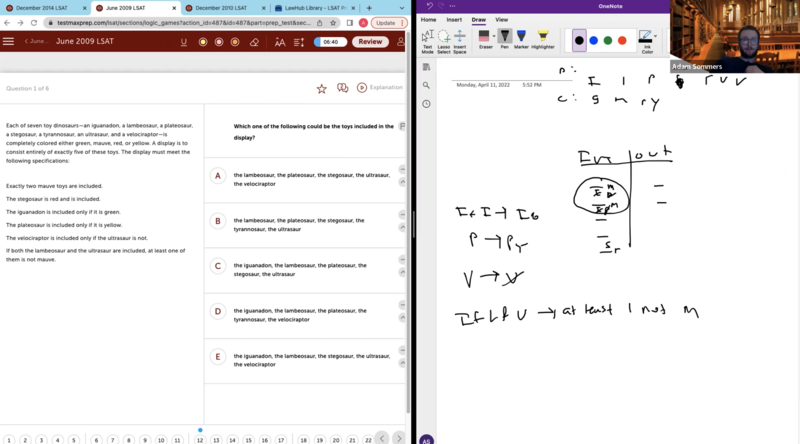The image size is (800, 444).
Task: Switch to the Insert ribbon tab
Action: pos(454,19)
